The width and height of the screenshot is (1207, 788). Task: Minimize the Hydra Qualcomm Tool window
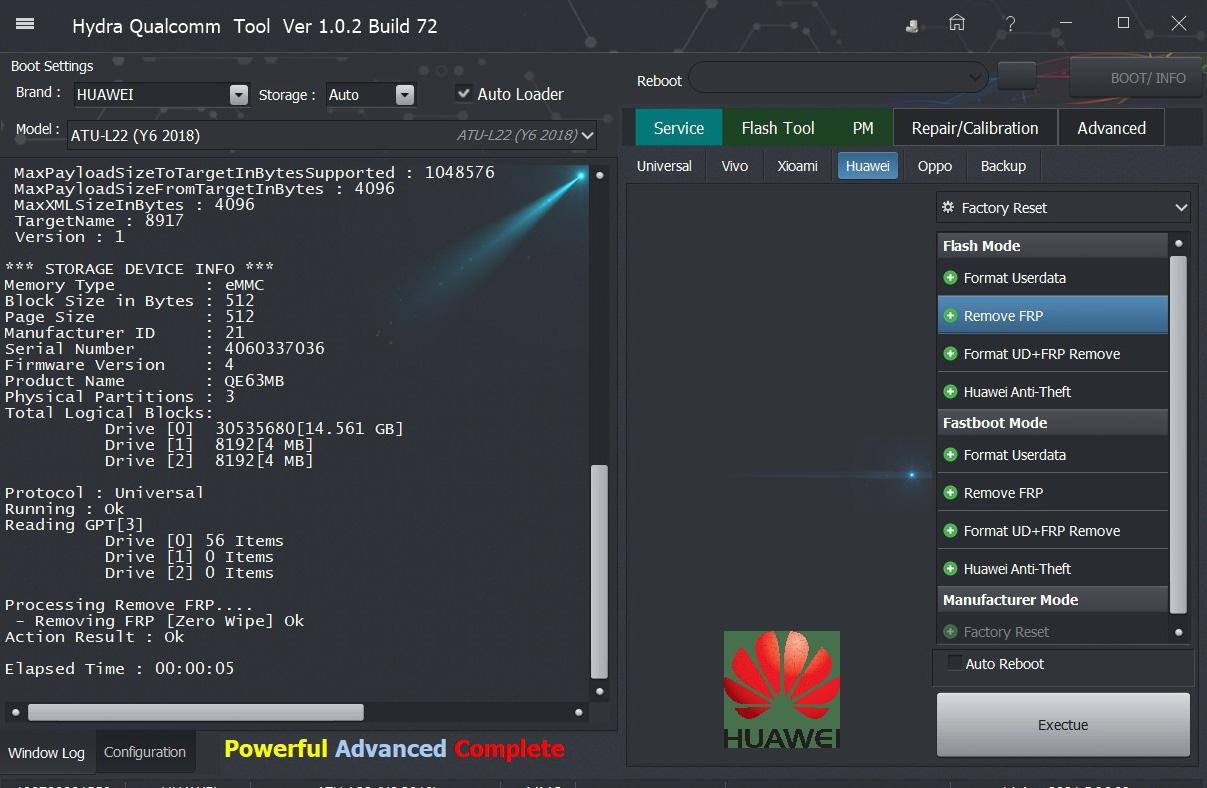tap(1067, 23)
